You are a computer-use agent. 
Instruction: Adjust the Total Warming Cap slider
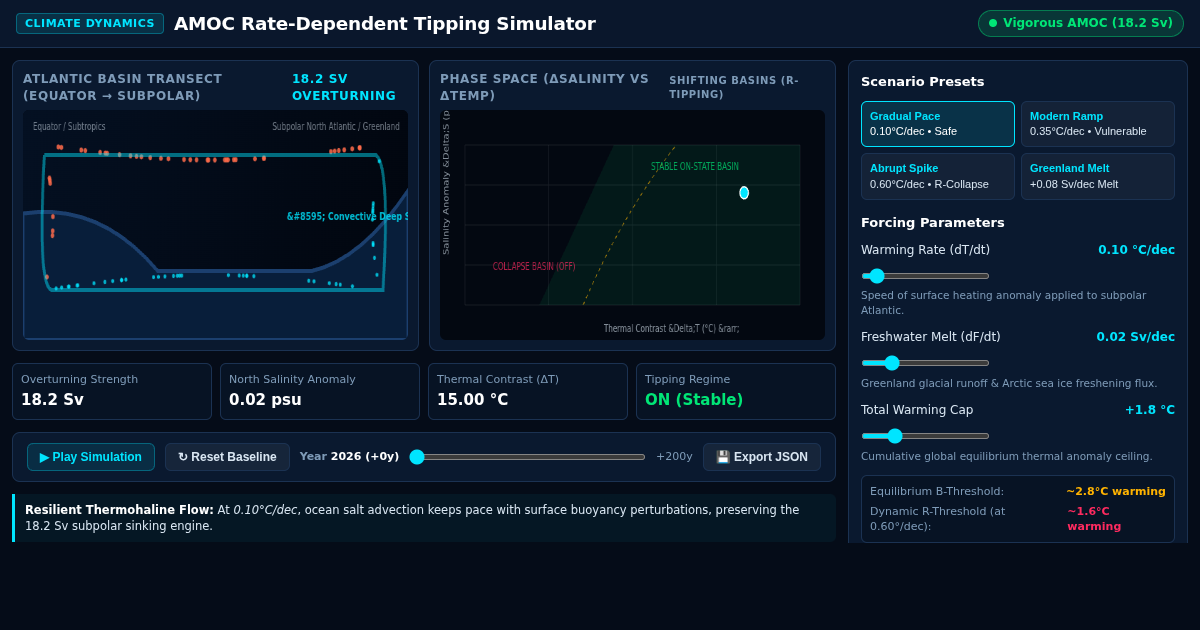click(x=925, y=436)
